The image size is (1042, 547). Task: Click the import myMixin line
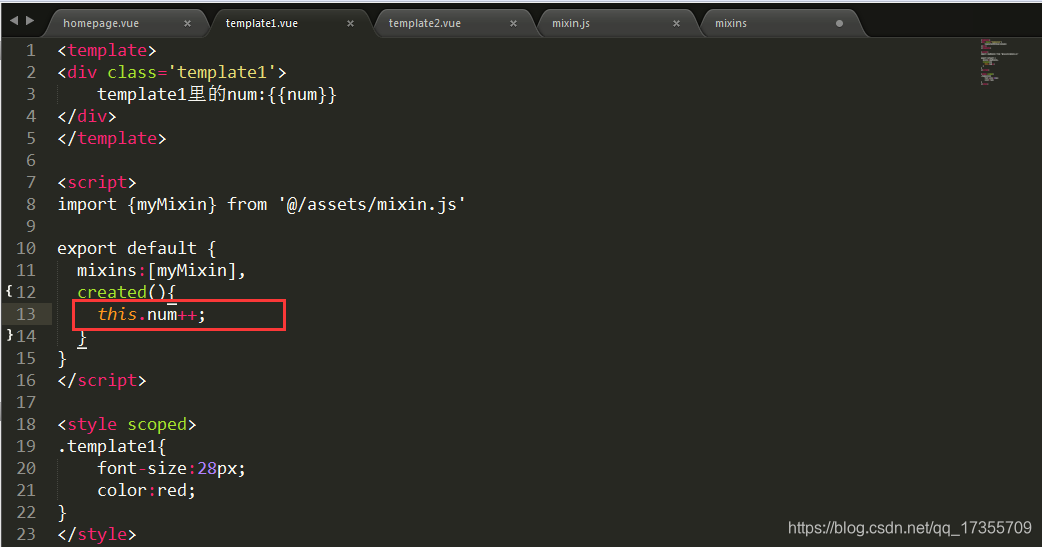click(261, 204)
